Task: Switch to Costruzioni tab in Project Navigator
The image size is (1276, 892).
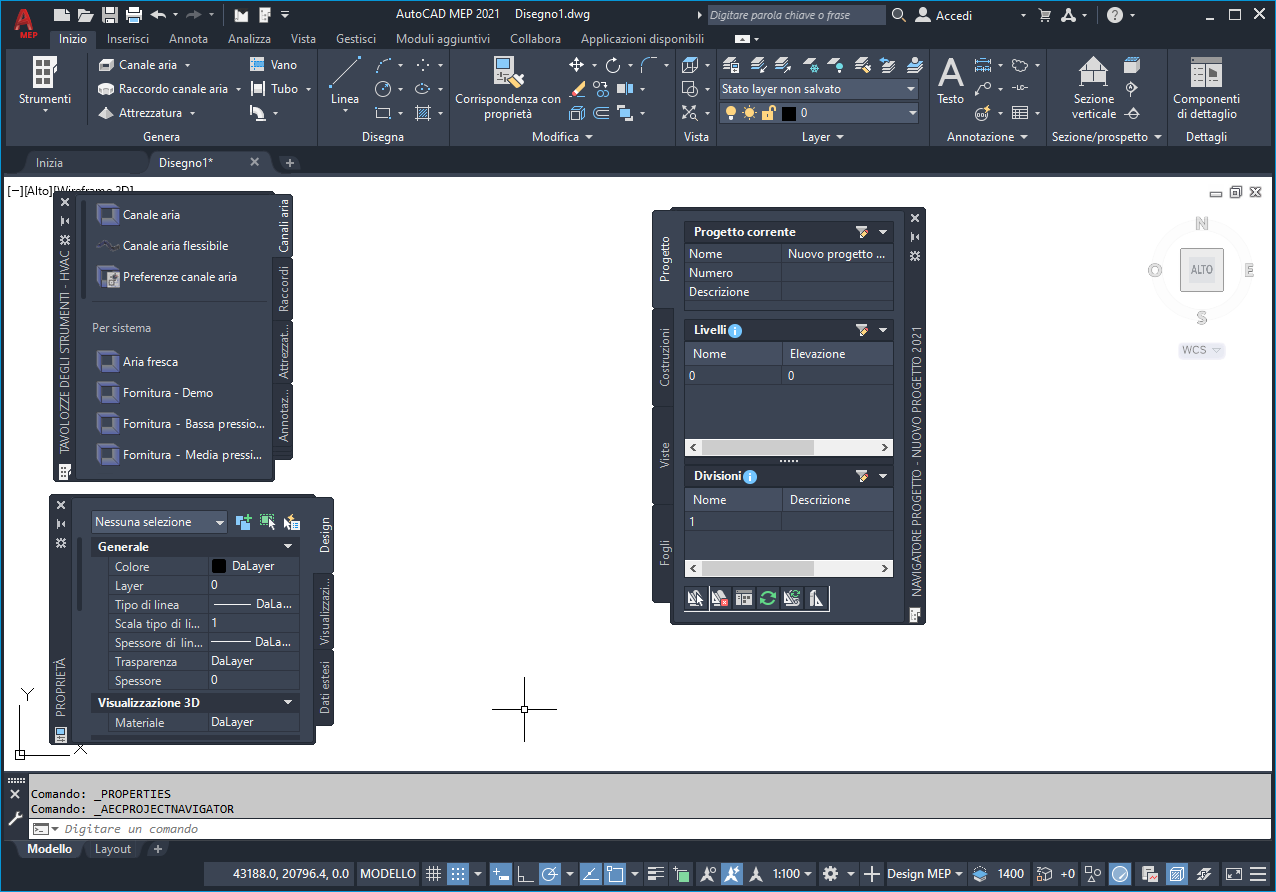Action: click(x=664, y=357)
